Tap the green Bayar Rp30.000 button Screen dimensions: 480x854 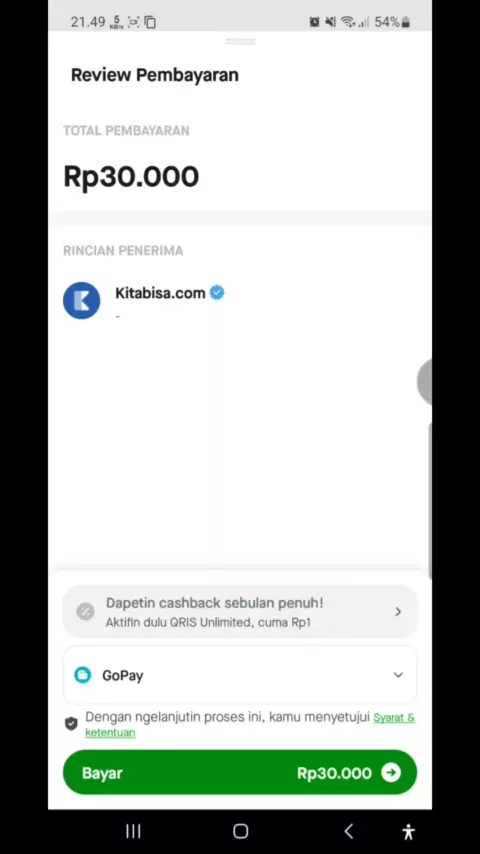240,772
